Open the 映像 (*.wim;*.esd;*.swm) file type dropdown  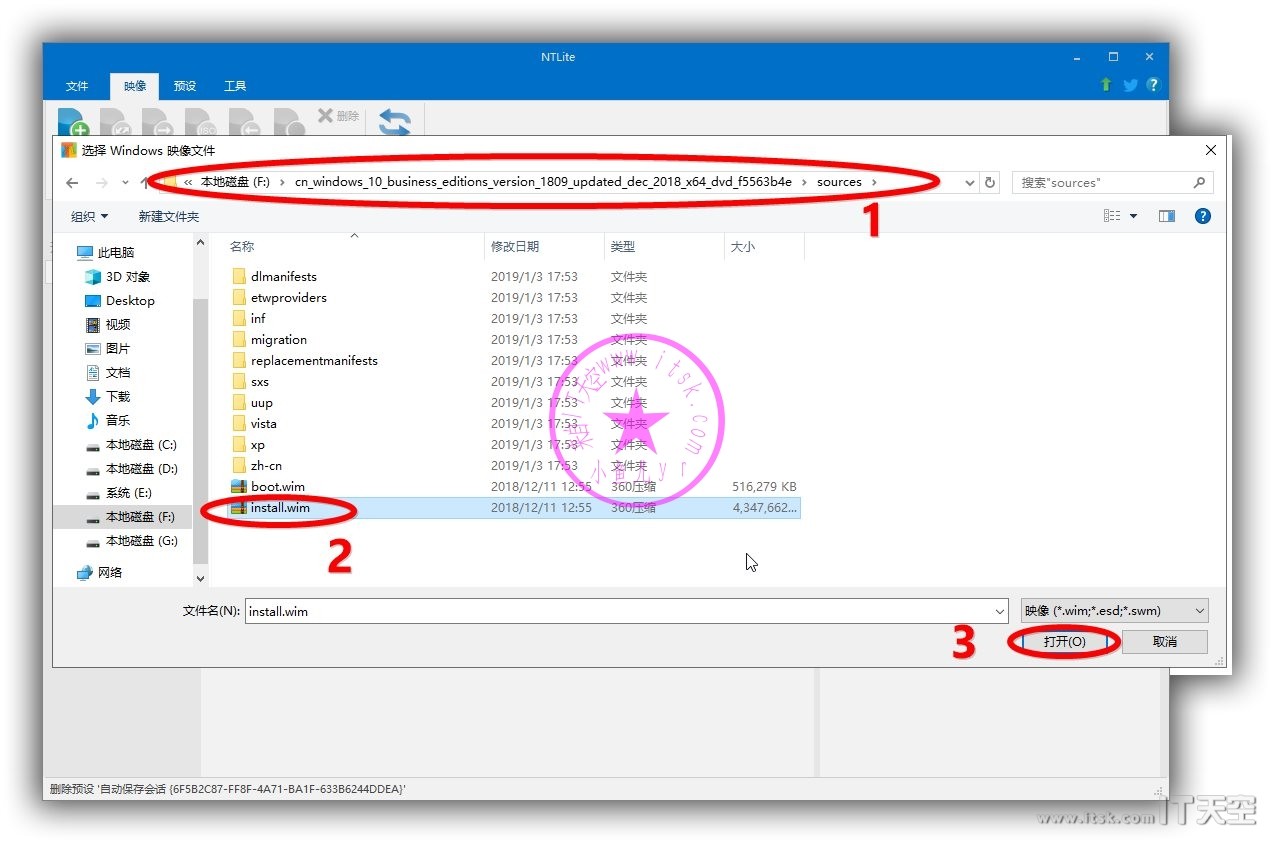tap(1114, 611)
